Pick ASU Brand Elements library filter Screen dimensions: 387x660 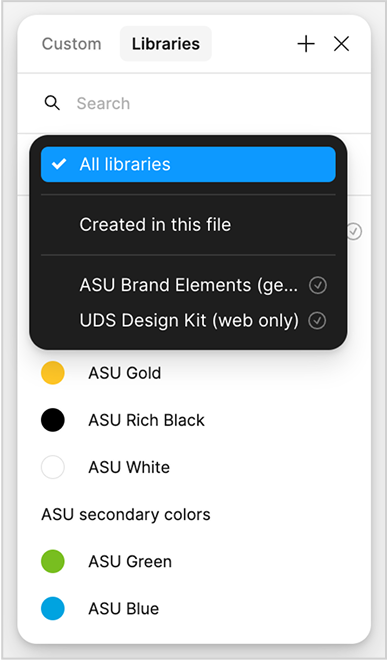point(188,285)
